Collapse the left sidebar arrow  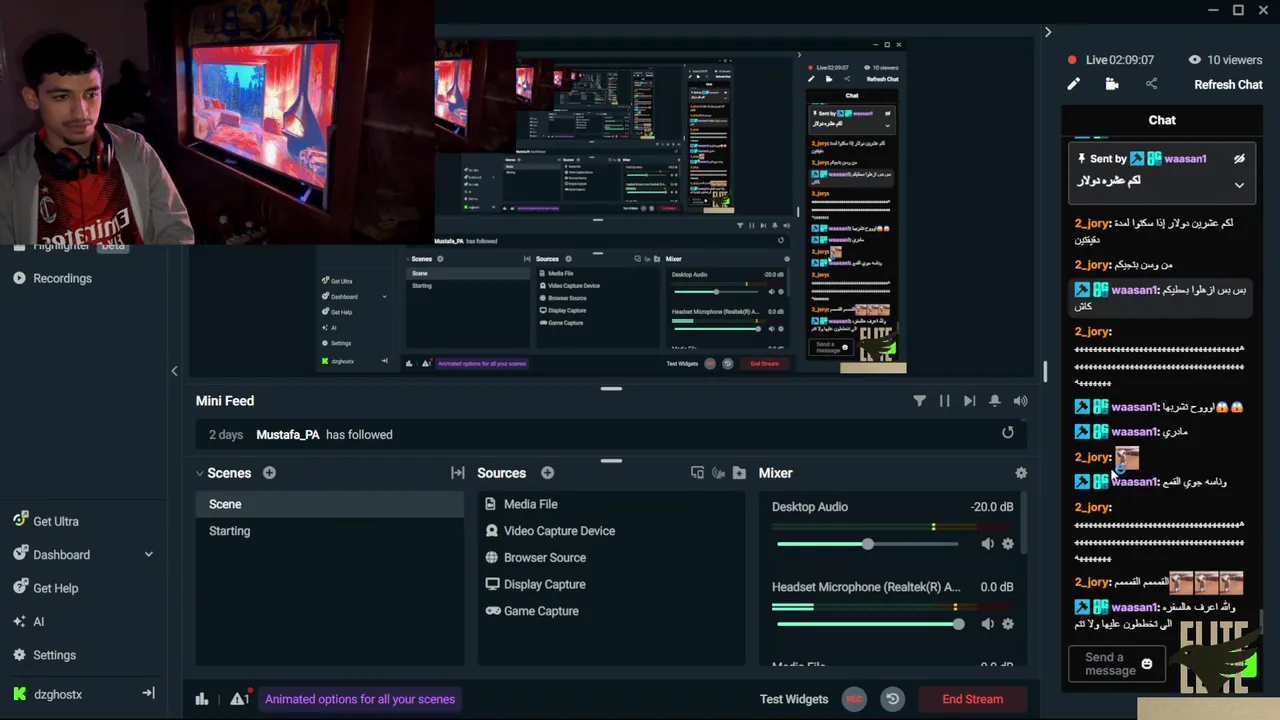point(174,371)
